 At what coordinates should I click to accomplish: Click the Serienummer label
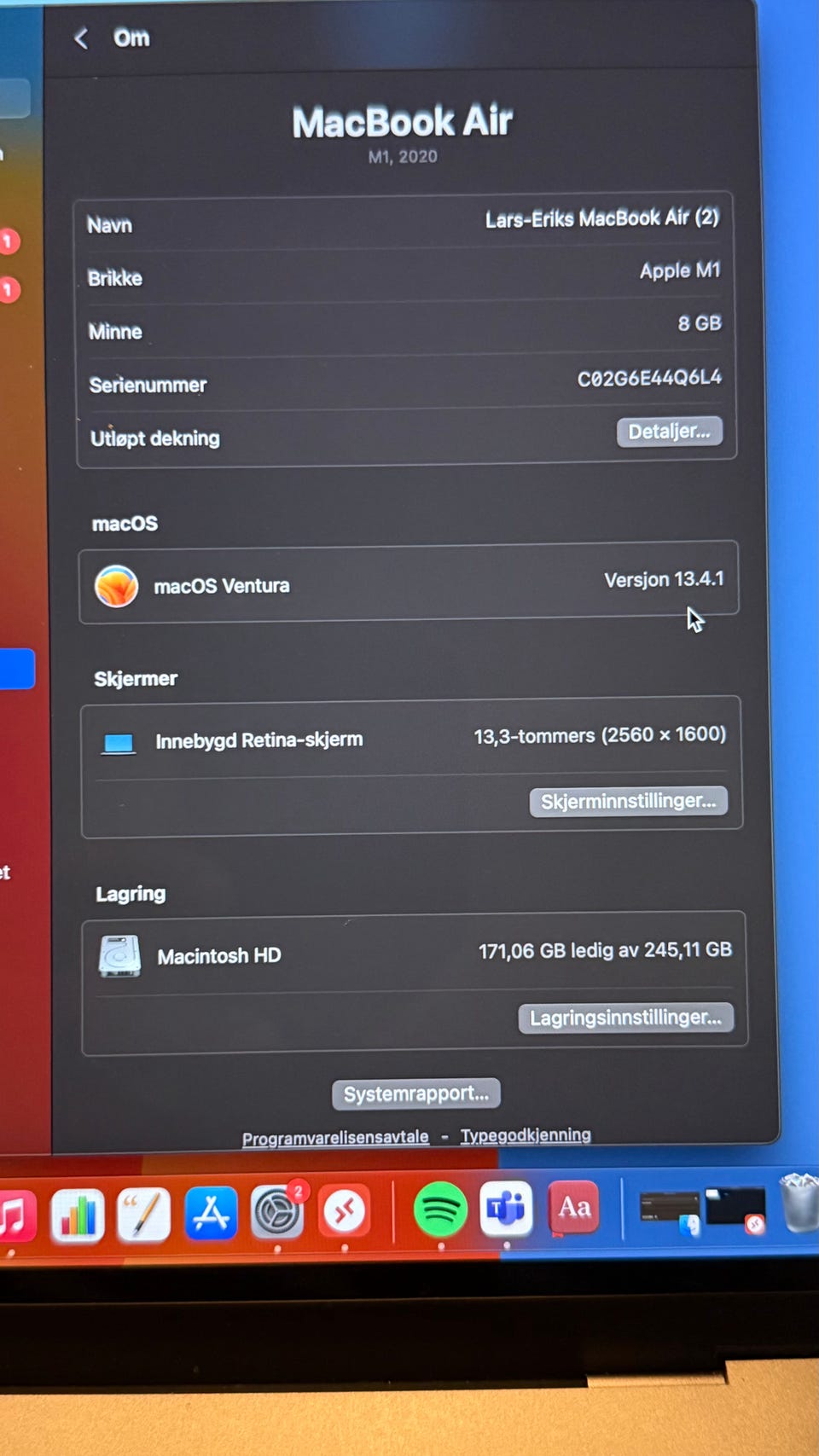tap(148, 386)
